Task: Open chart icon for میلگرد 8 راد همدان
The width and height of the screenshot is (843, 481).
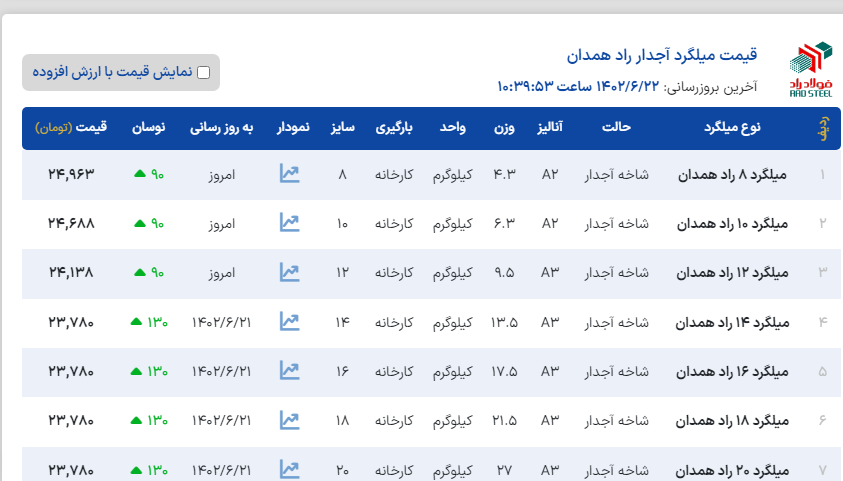Action: (289, 174)
